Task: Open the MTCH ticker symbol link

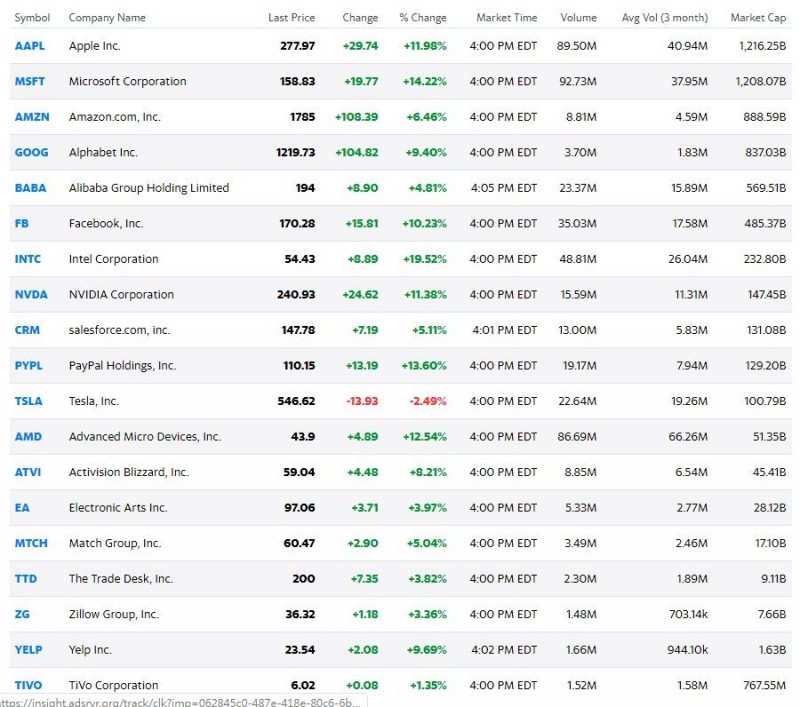Action: [x=31, y=543]
